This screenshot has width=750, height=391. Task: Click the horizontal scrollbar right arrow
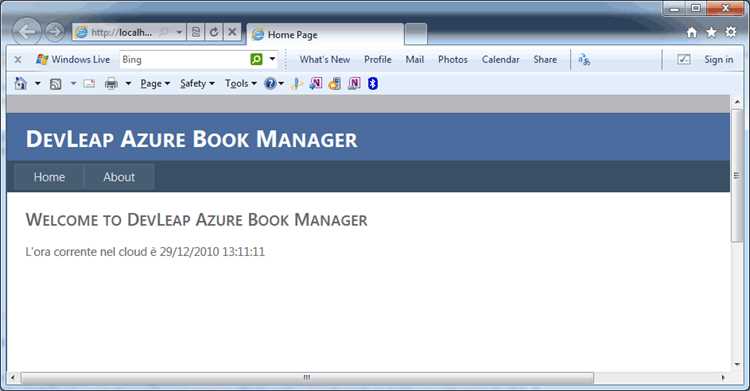pos(723,378)
